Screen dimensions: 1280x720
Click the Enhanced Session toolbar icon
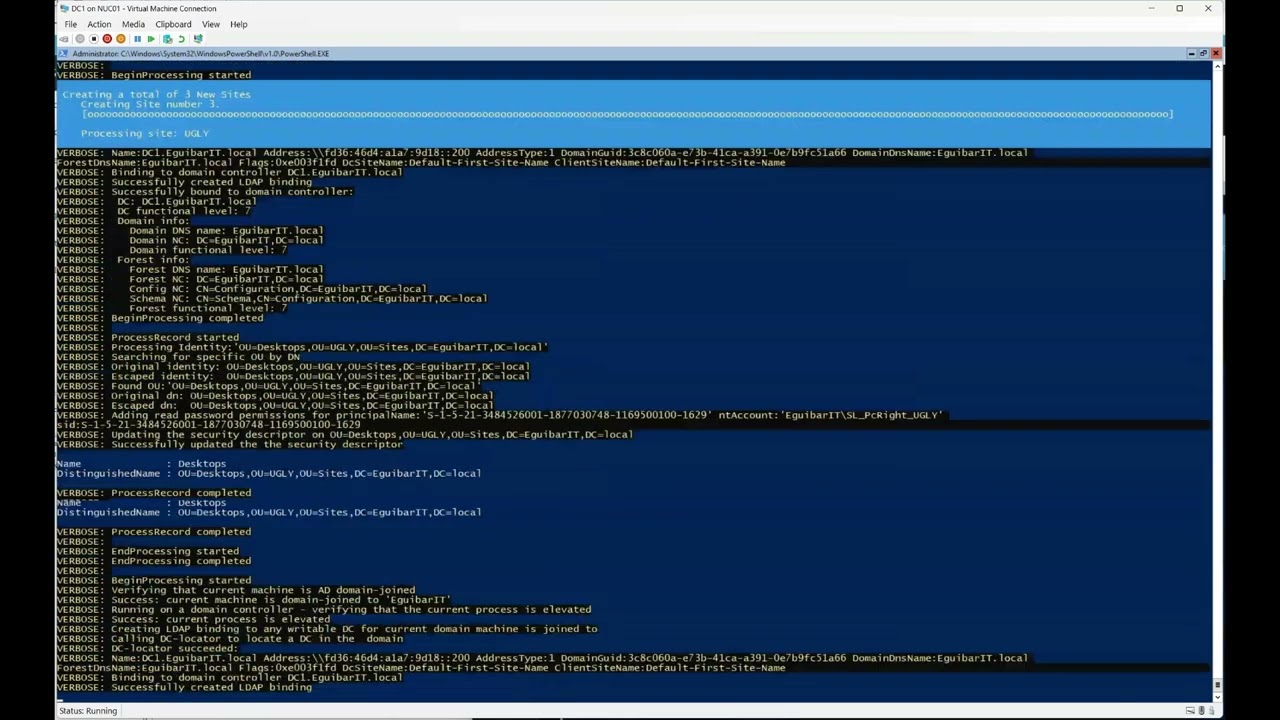(198, 39)
